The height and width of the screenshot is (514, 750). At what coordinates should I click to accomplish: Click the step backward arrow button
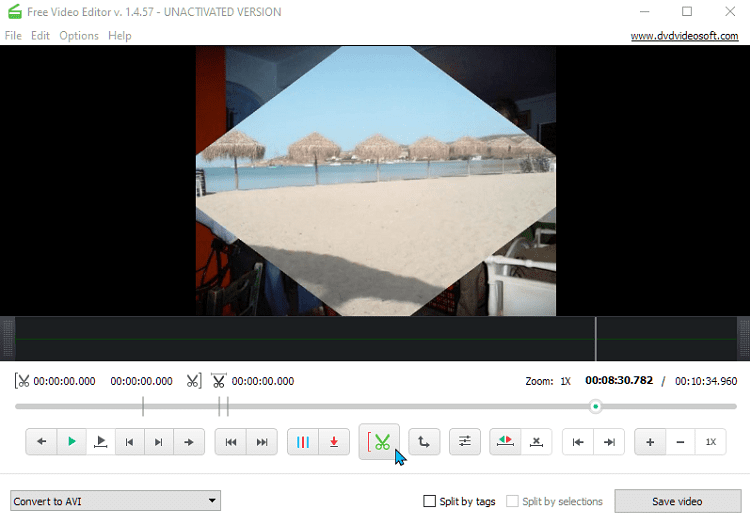coord(42,442)
